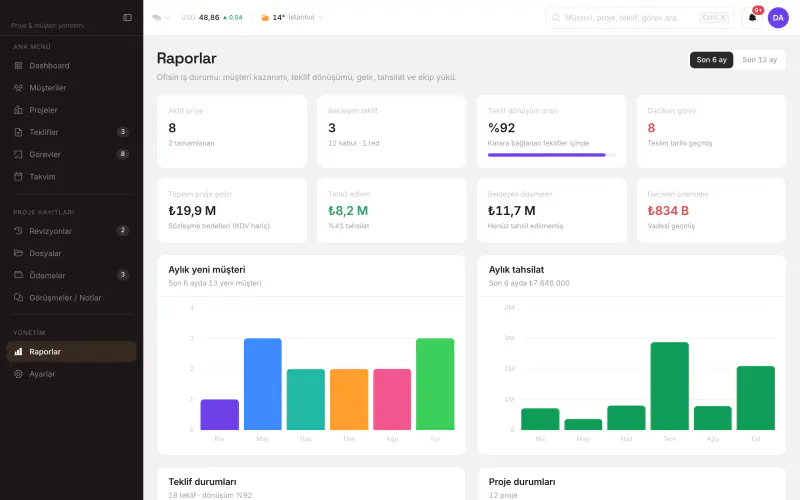
Task: Open Görüşmeler / Notlar in the sidebar
Action: point(71,297)
